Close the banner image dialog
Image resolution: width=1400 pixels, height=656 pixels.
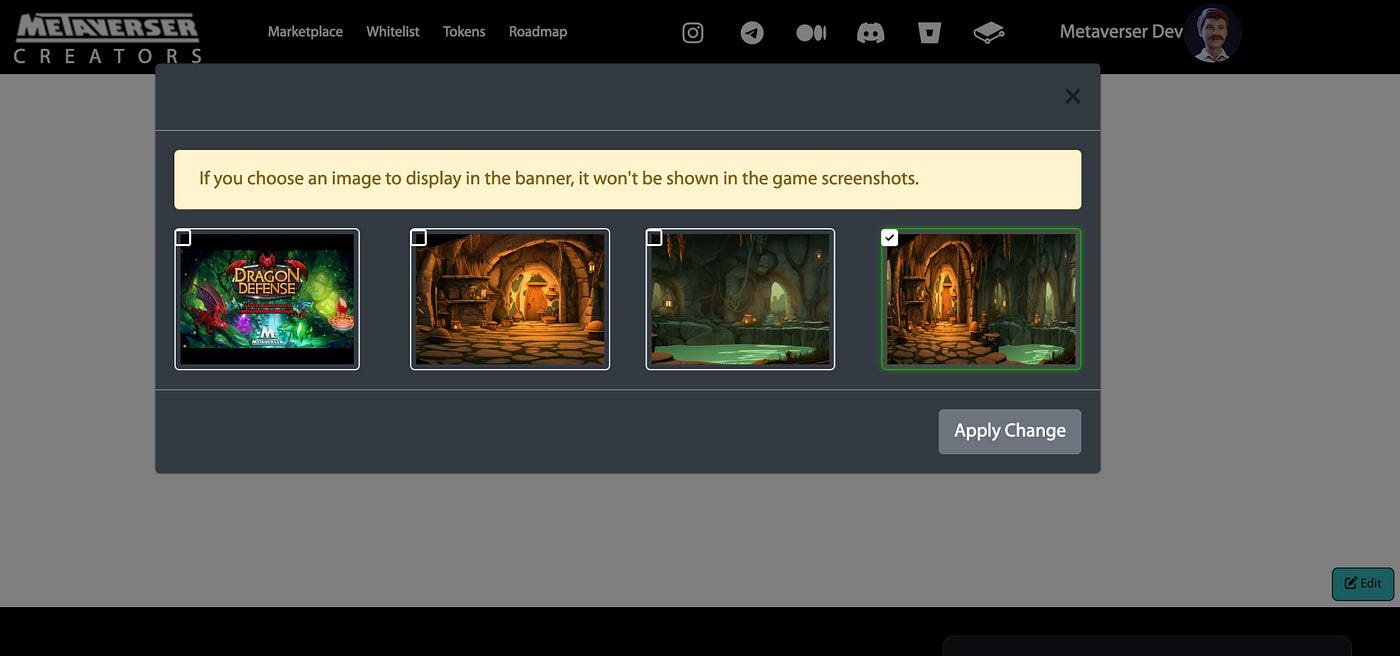pyautogui.click(x=1072, y=96)
